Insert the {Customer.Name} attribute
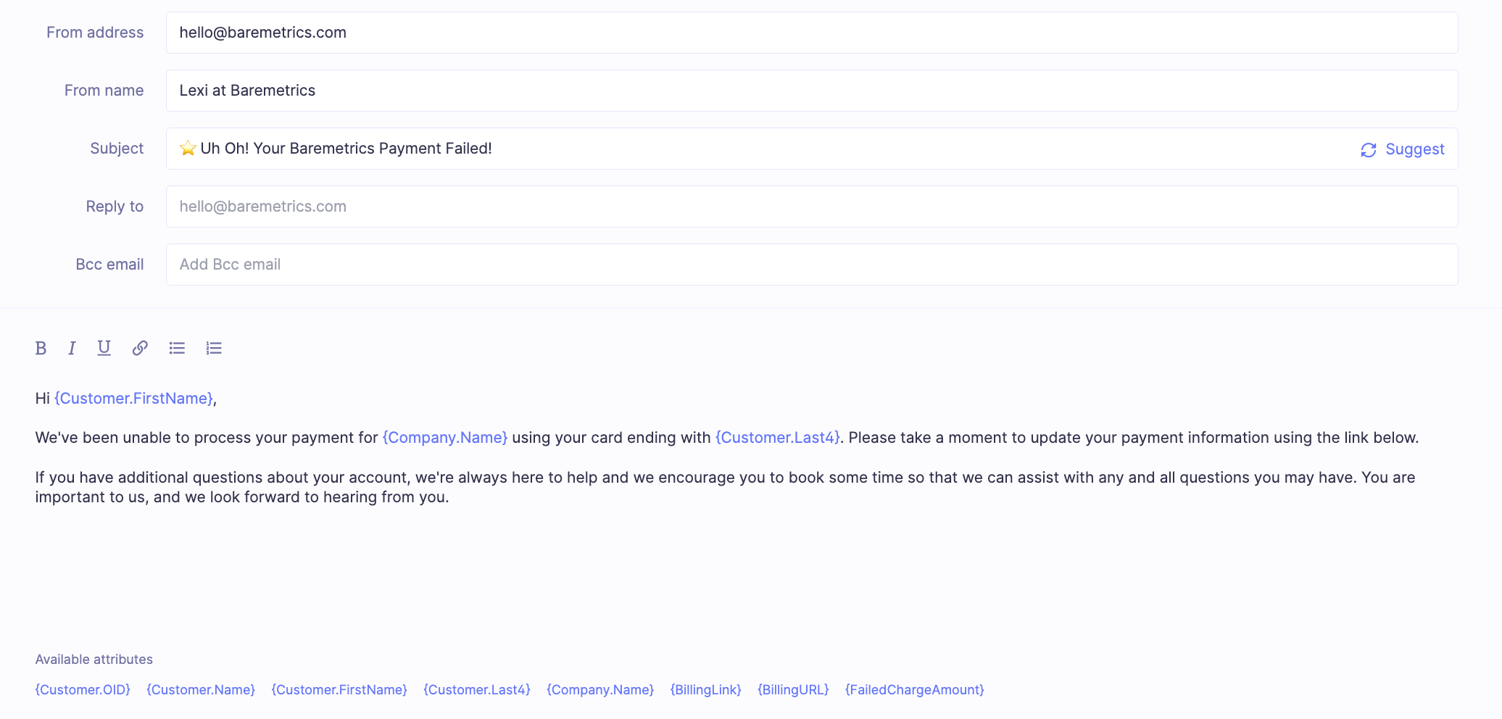 pyautogui.click(x=201, y=690)
